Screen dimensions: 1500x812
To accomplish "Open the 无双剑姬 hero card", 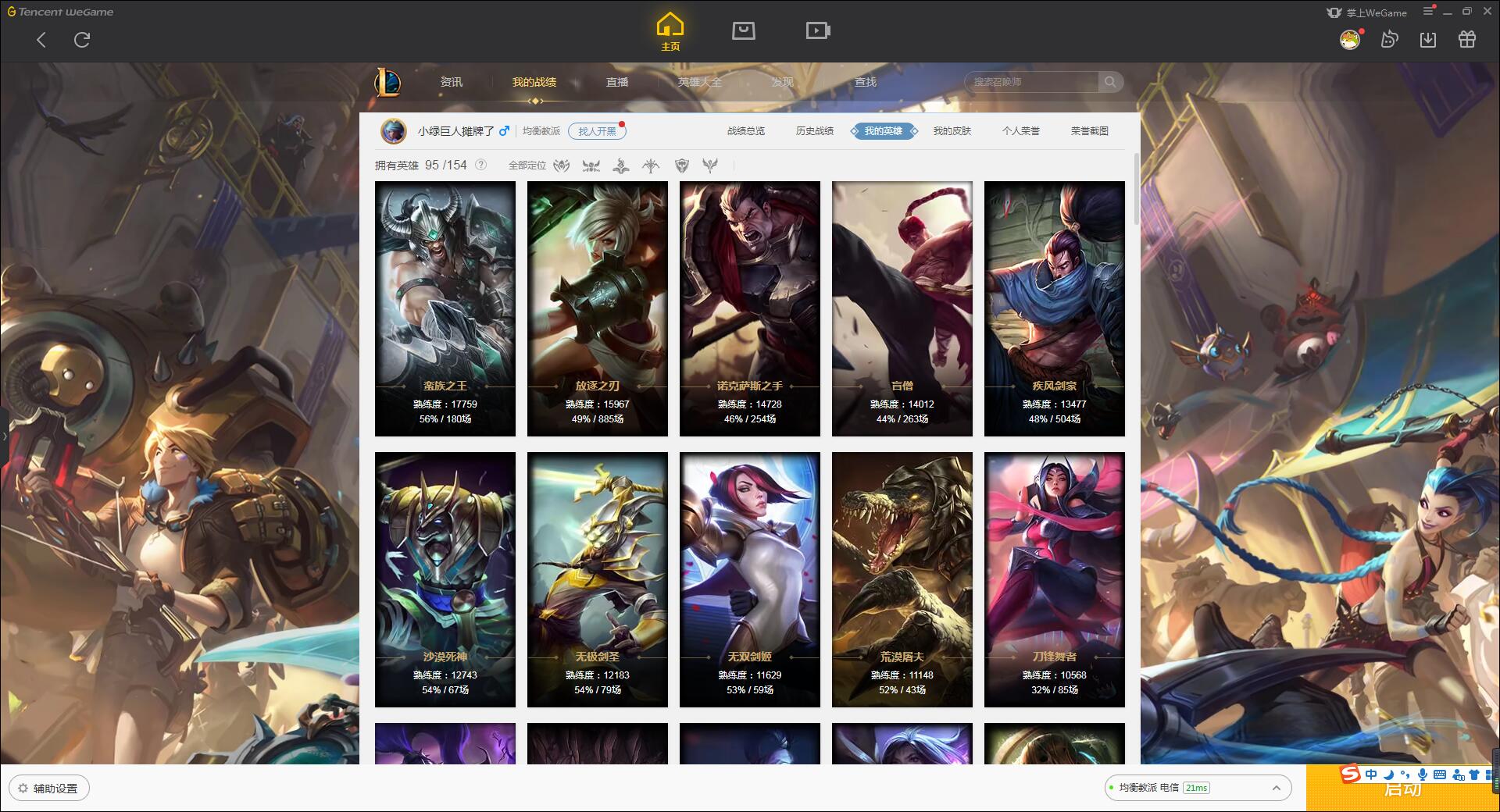I will (x=750, y=579).
